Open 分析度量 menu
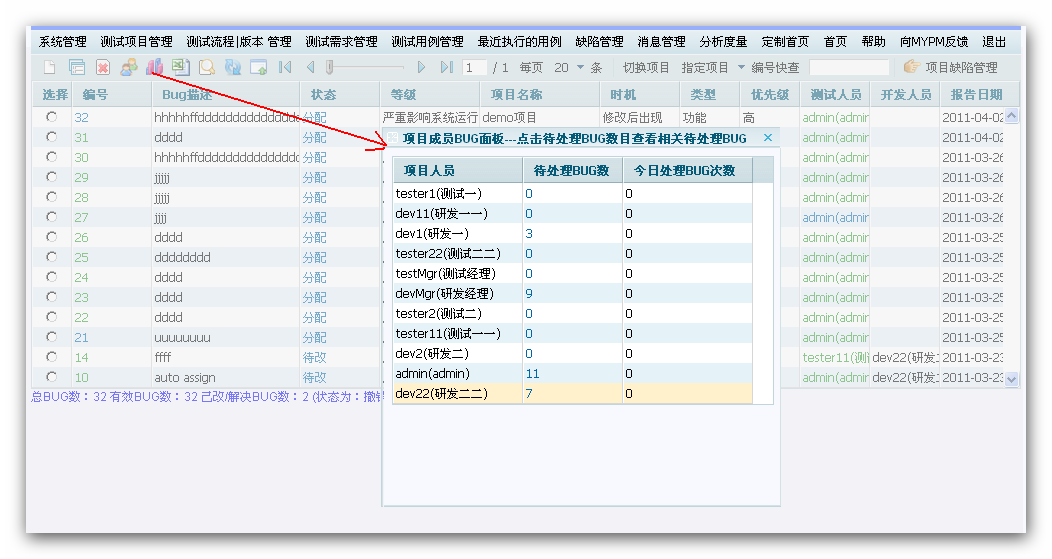This screenshot has width=1052, height=559. tap(723, 42)
